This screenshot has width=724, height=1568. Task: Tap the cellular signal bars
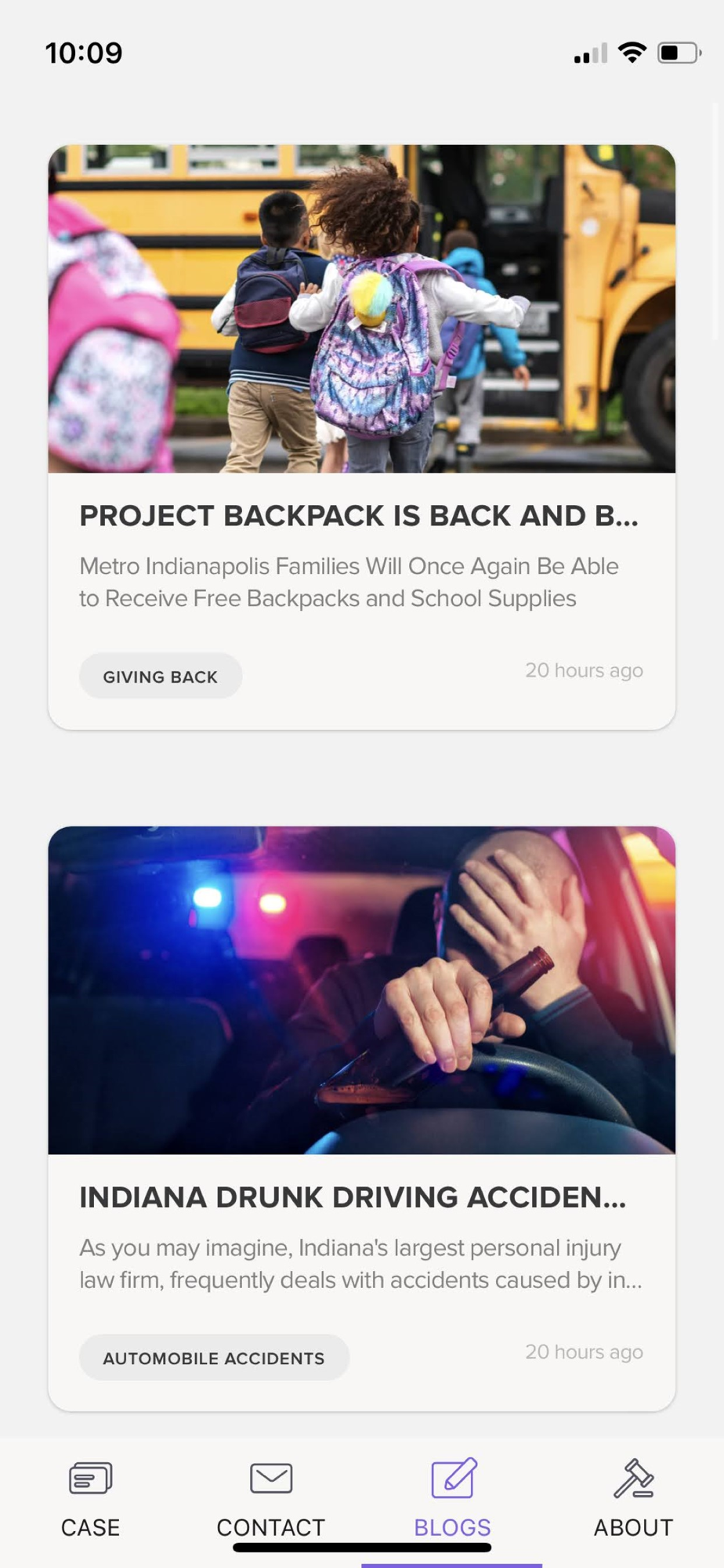coord(591,53)
